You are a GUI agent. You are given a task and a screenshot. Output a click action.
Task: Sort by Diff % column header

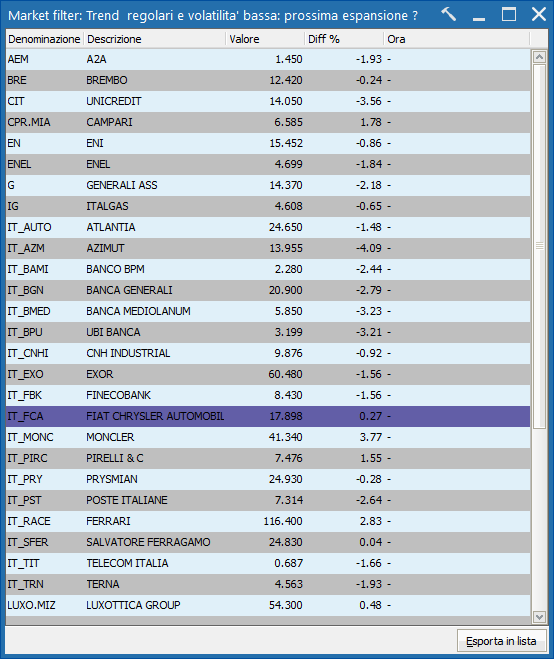coord(344,39)
